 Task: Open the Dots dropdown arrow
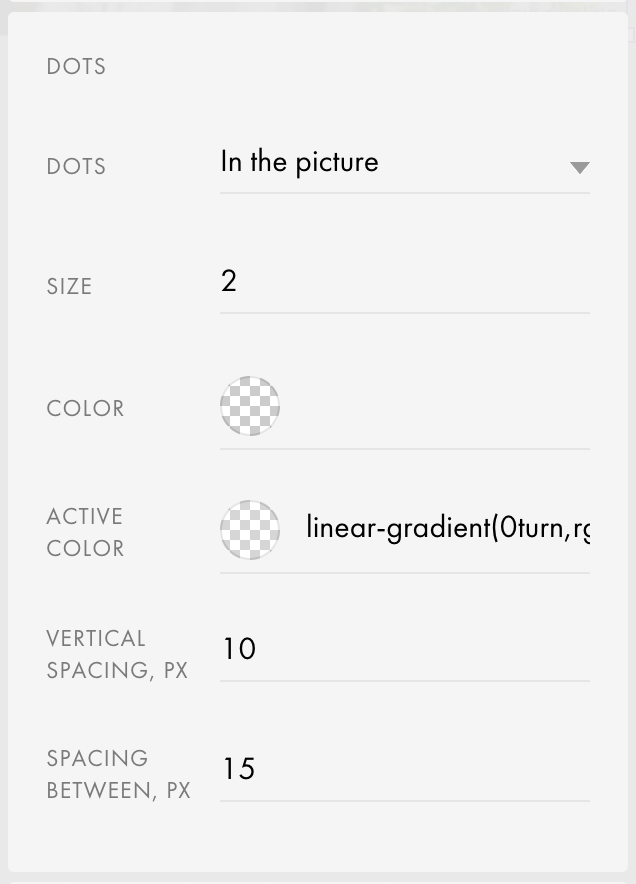click(579, 167)
